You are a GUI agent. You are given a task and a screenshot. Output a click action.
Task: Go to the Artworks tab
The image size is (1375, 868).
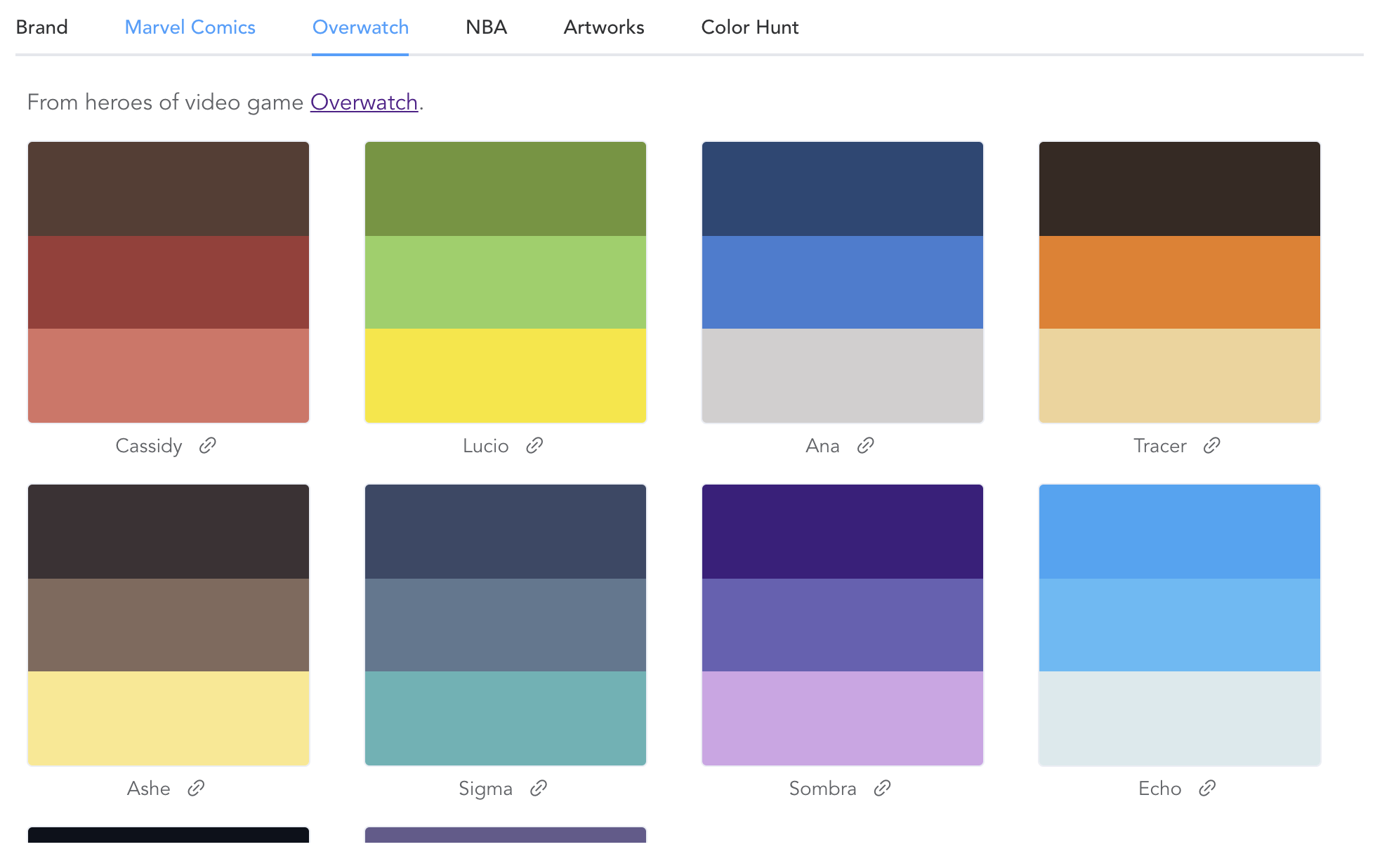[x=603, y=27]
